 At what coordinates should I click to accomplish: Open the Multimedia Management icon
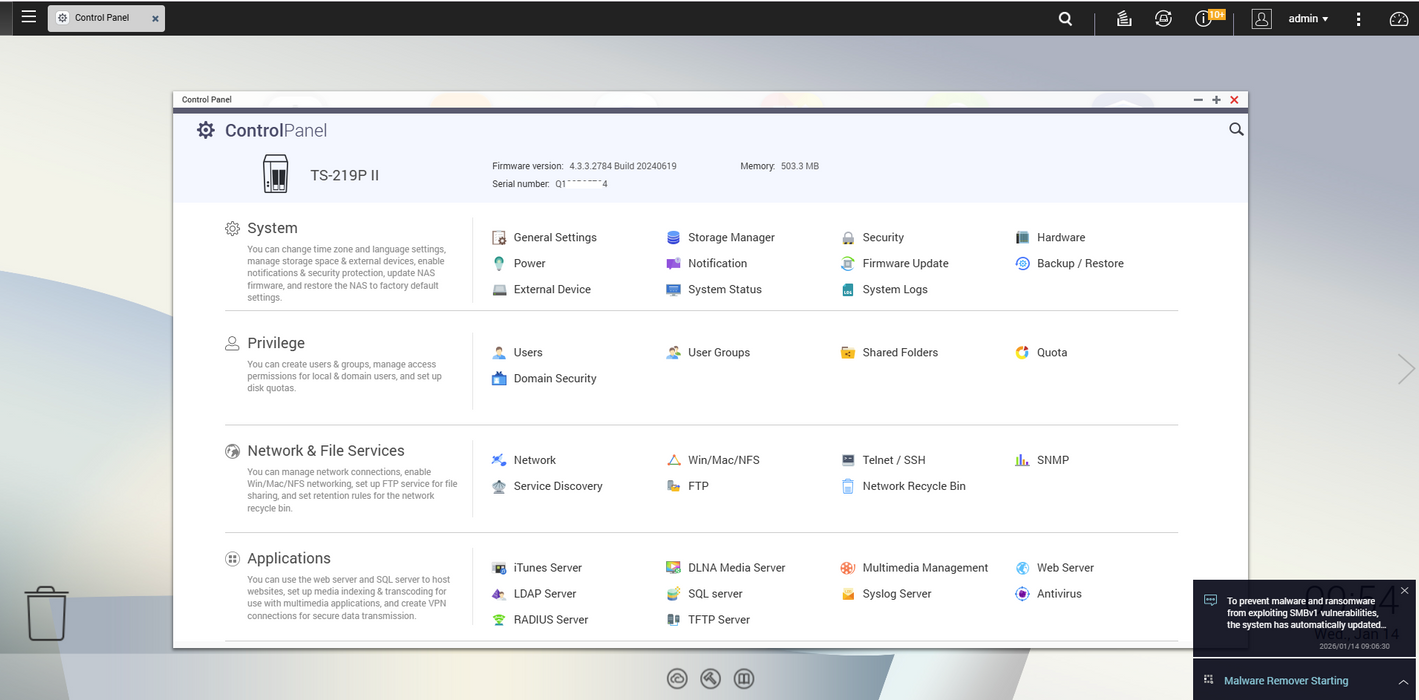[848, 568]
